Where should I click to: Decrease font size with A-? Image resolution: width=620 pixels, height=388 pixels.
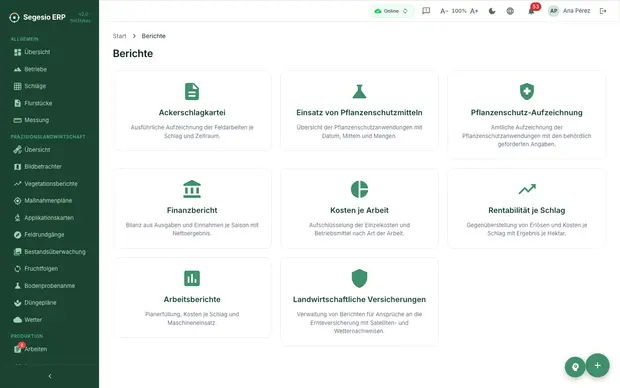point(444,11)
